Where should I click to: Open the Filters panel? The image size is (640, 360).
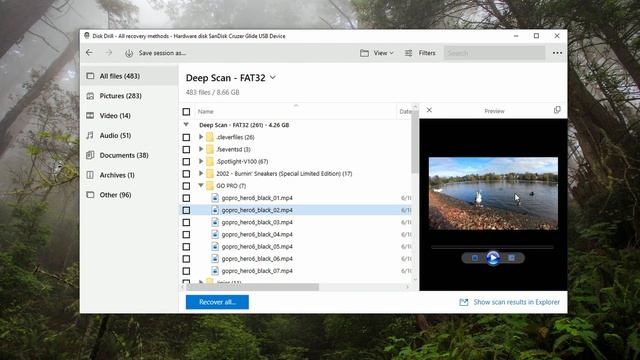[427, 53]
